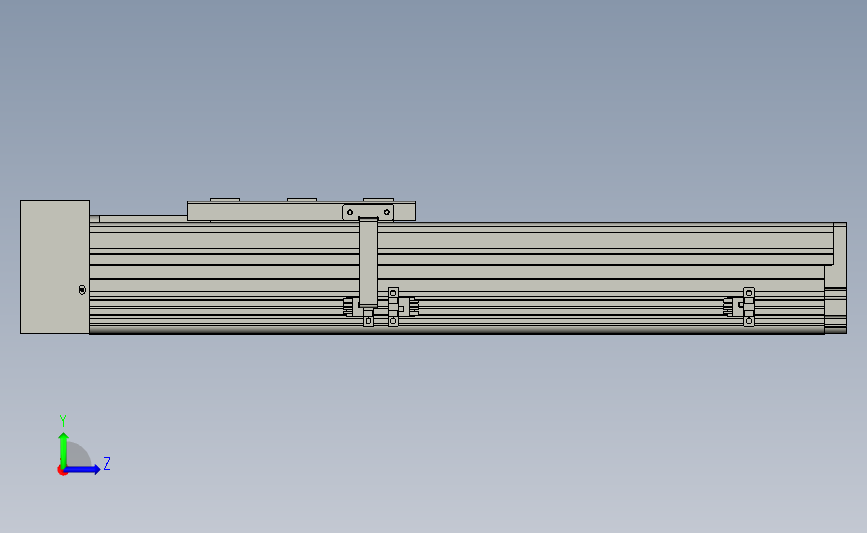
Task: Select the large motor housing block at left end
Action: pos(55,267)
